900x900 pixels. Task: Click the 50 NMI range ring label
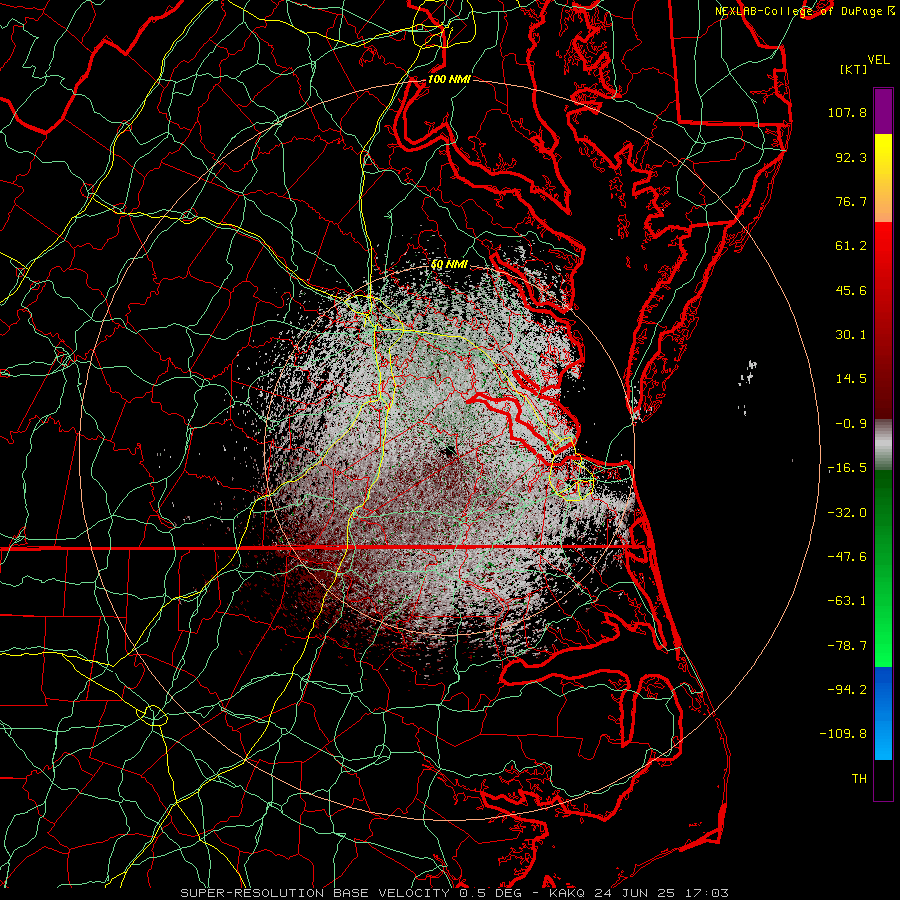[x=449, y=265]
